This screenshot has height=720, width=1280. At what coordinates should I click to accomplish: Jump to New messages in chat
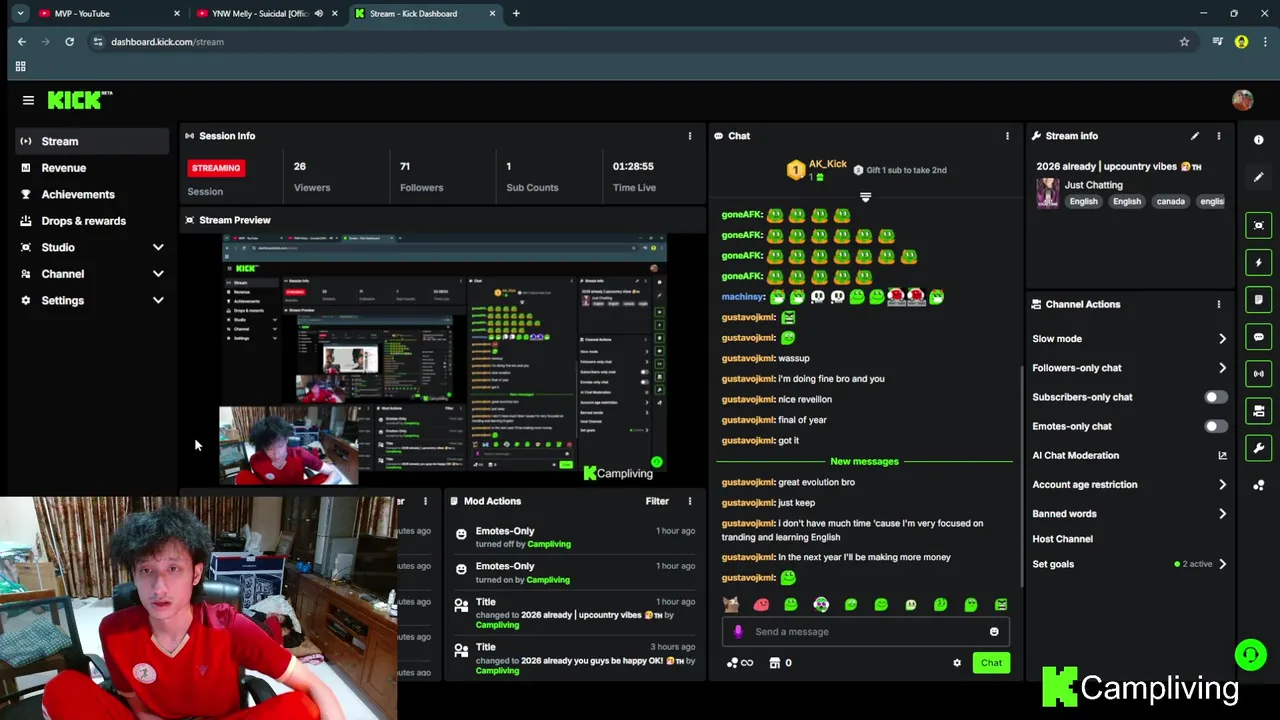pyautogui.click(x=864, y=461)
